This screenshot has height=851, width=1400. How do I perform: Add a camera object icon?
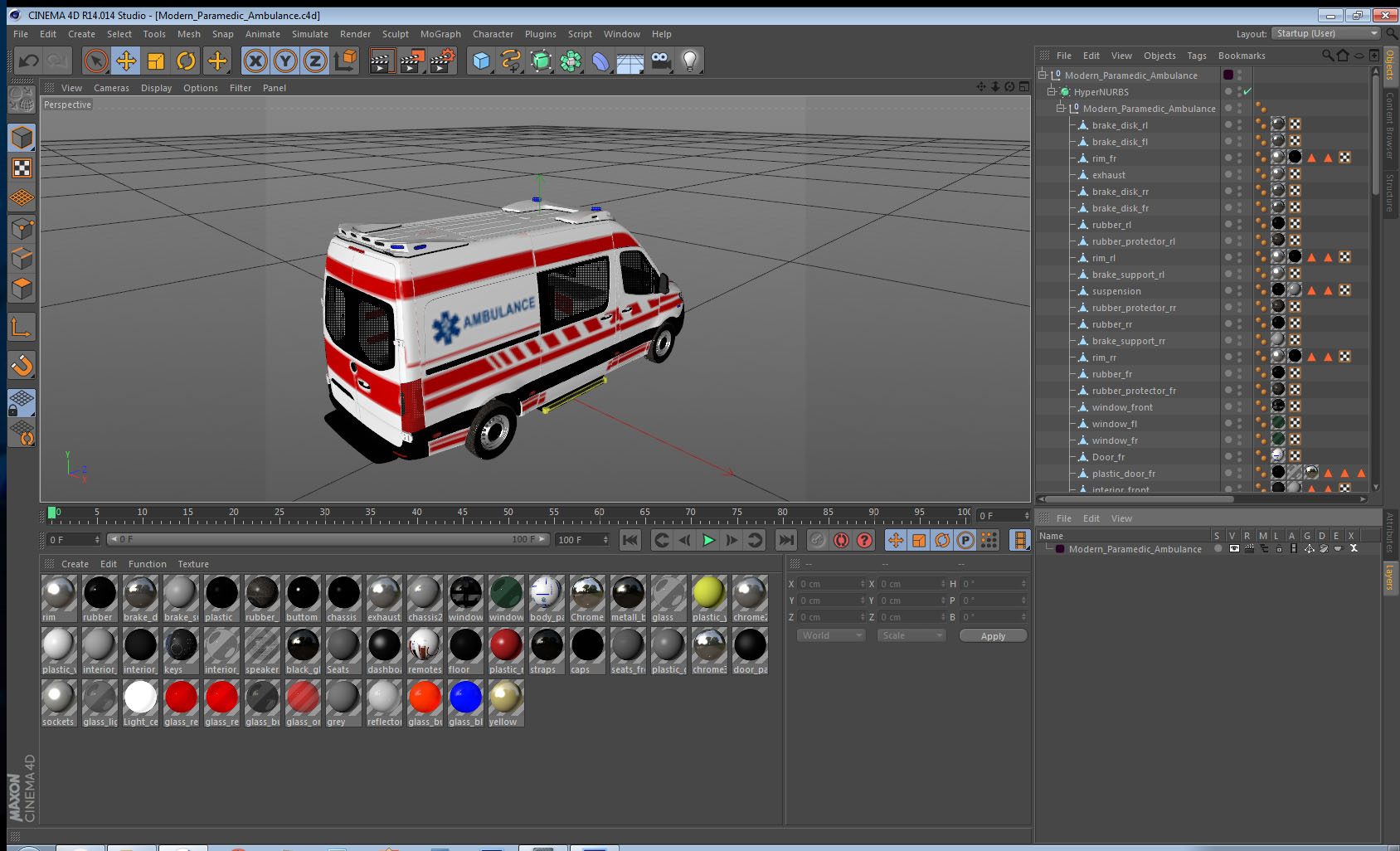point(660,61)
